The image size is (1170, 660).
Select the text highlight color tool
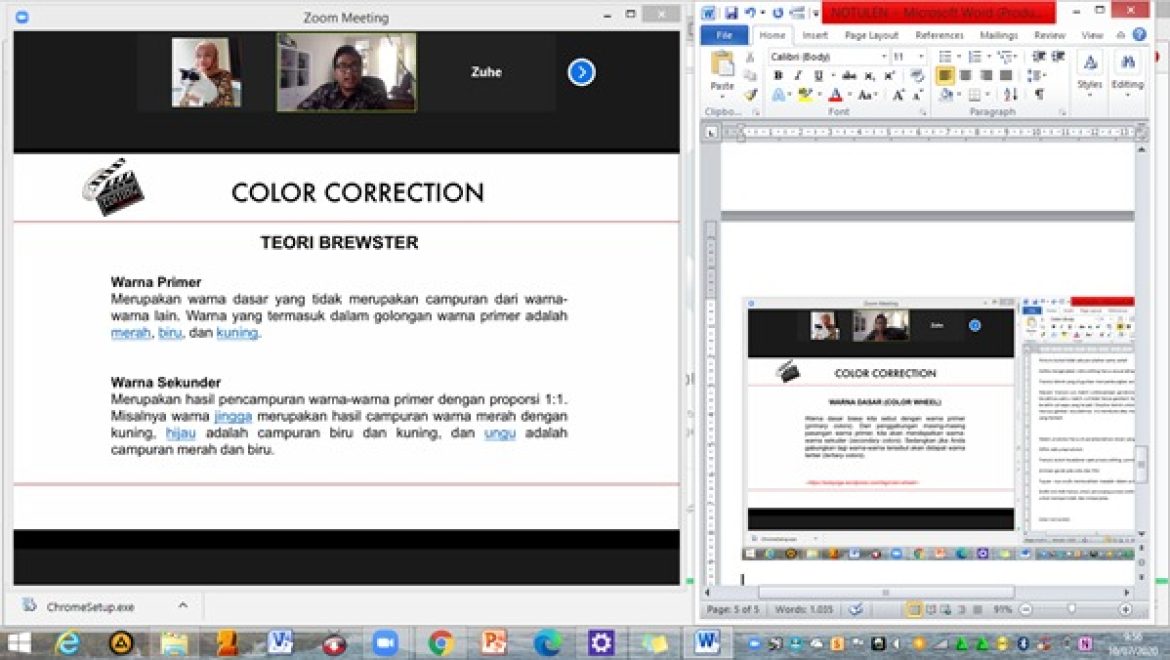803,94
